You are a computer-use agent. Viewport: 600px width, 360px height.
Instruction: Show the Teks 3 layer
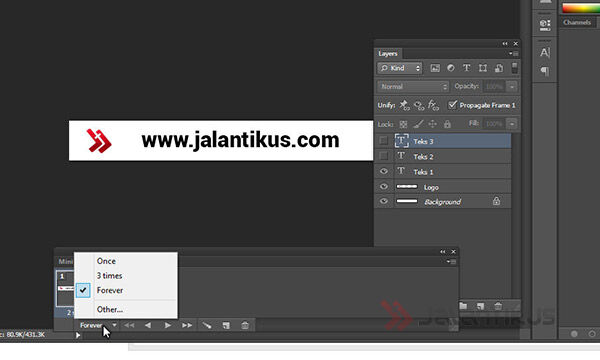(383, 141)
